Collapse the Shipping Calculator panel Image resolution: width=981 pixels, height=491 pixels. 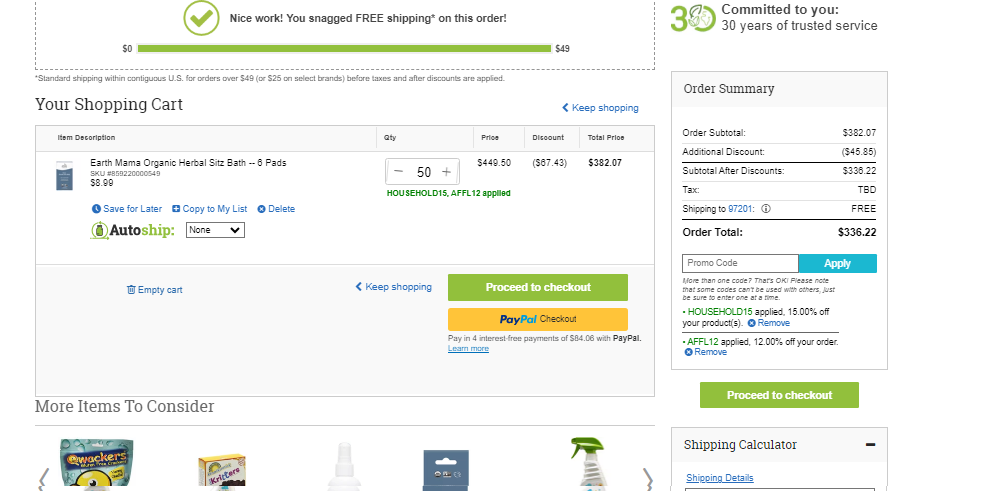click(x=870, y=445)
